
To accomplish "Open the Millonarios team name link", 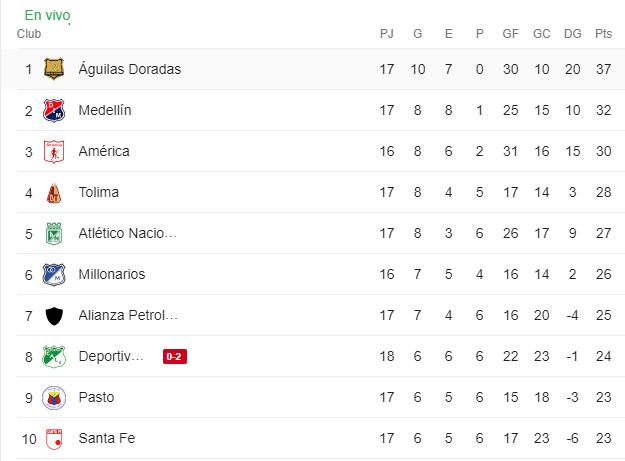I will [112, 274].
